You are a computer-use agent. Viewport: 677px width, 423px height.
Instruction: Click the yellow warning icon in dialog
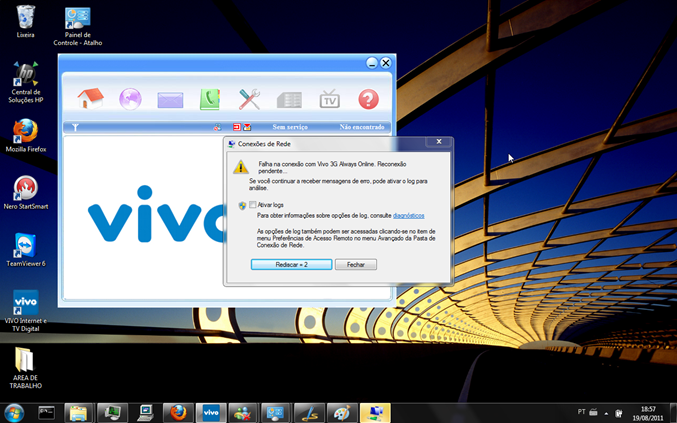(241, 167)
